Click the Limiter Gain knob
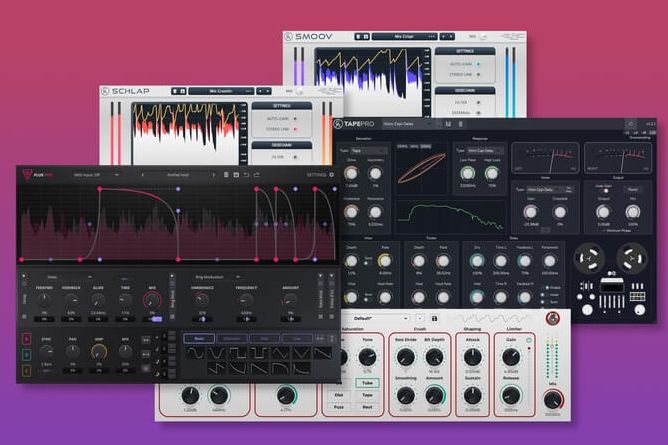The height and width of the screenshot is (445, 668). pyautogui.click(x=511, y=357)
